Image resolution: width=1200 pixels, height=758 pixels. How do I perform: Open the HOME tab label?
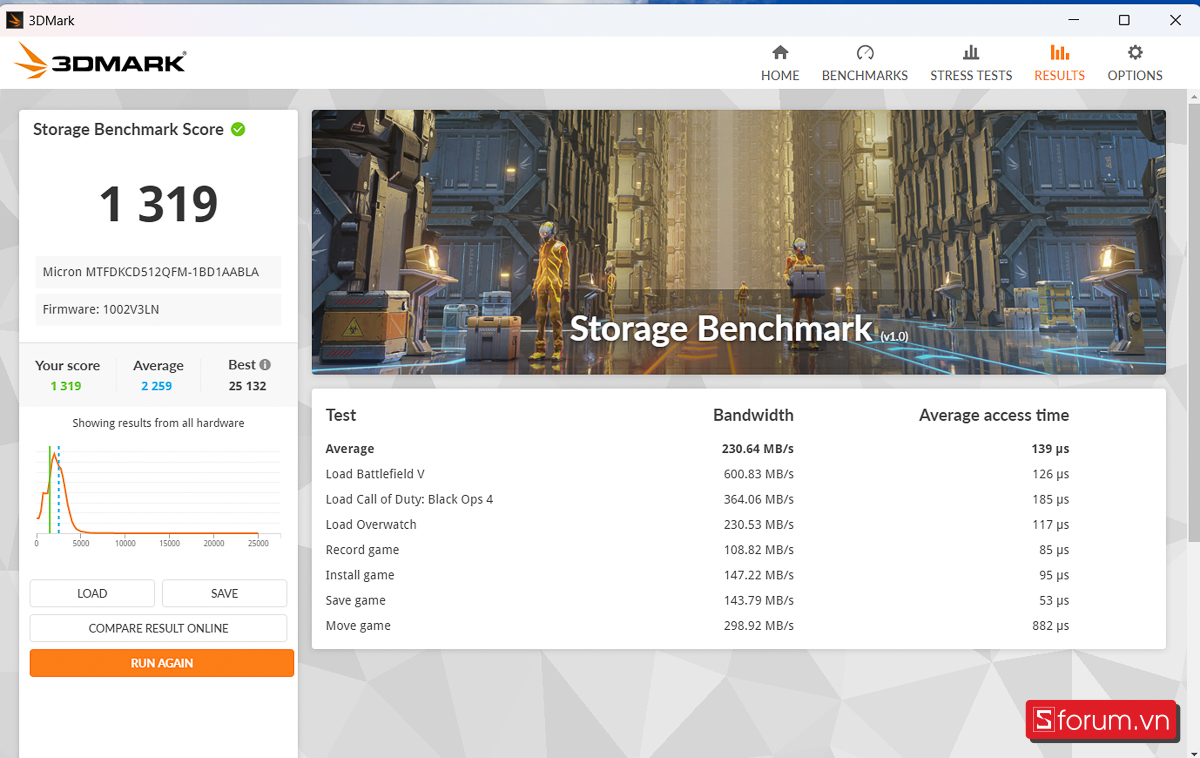(x=780, y=75)
